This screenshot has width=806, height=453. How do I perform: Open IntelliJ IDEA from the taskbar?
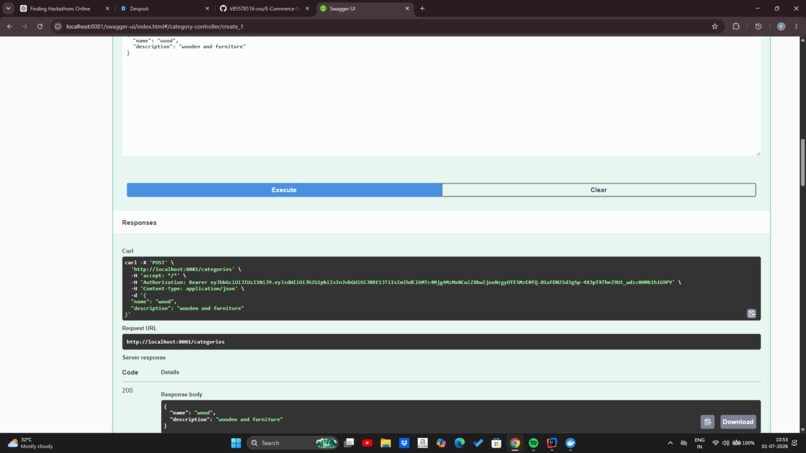[x=552, y=443]
